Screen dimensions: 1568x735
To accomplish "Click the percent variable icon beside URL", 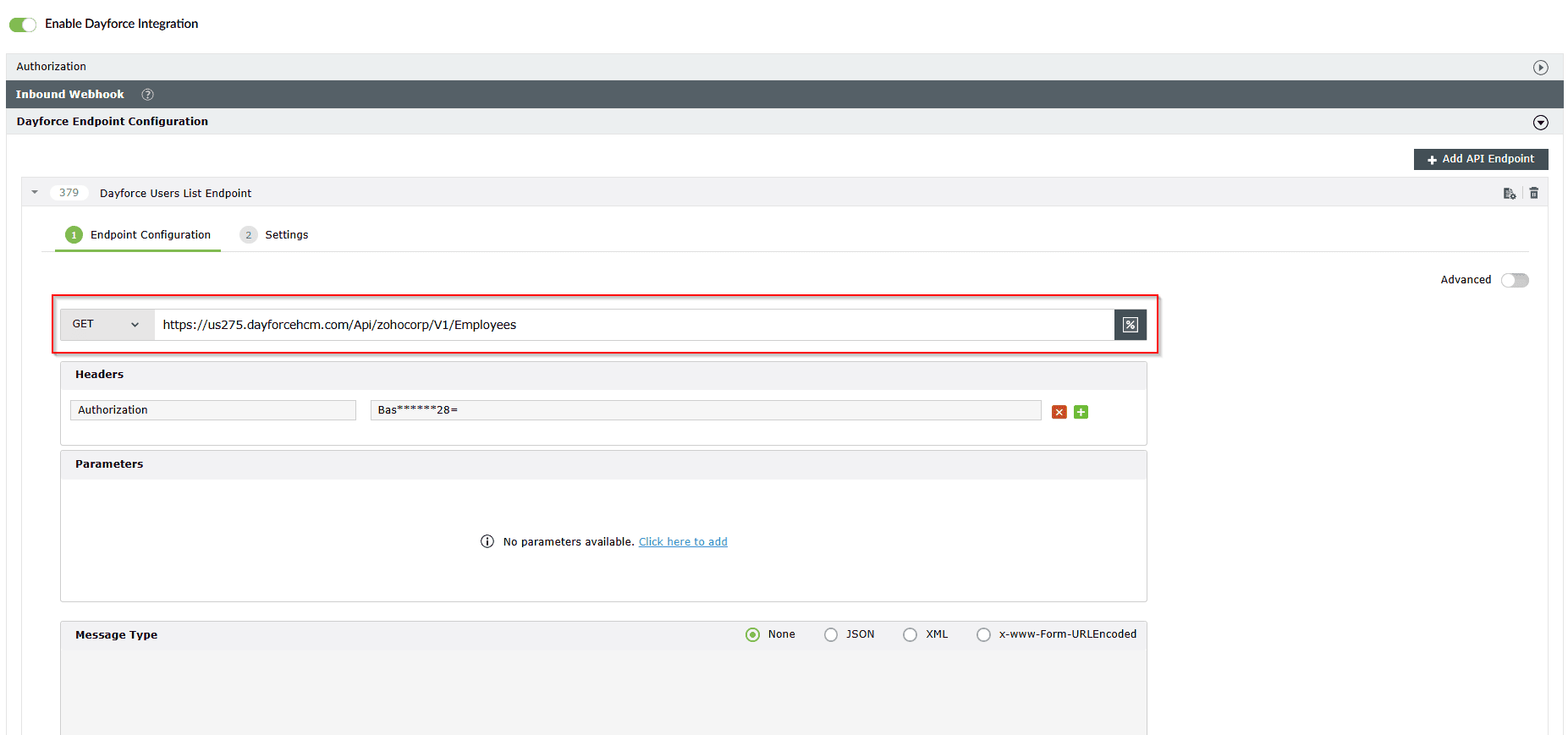I will pyautogui.click(x=1130, y=325).
